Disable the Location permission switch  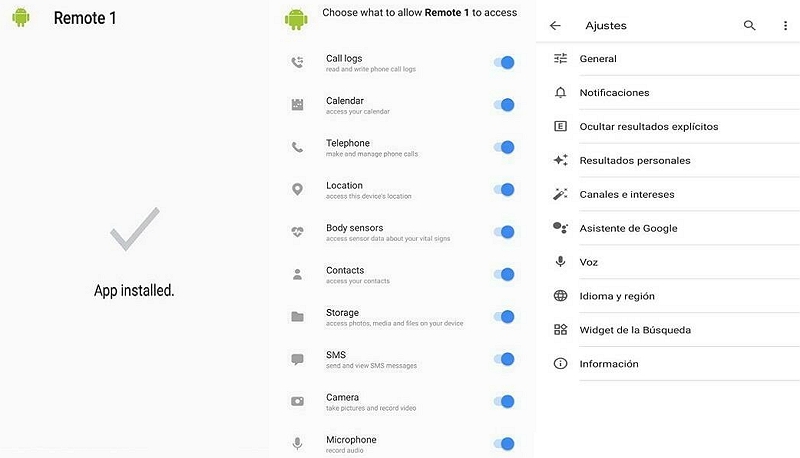pos(504,190)
